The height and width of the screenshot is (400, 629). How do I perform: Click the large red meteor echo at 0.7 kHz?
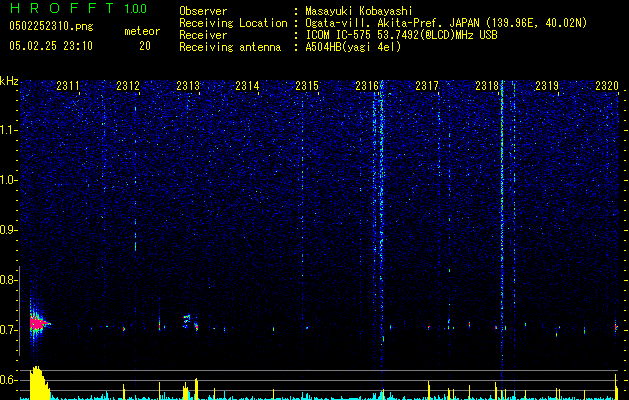38,323
